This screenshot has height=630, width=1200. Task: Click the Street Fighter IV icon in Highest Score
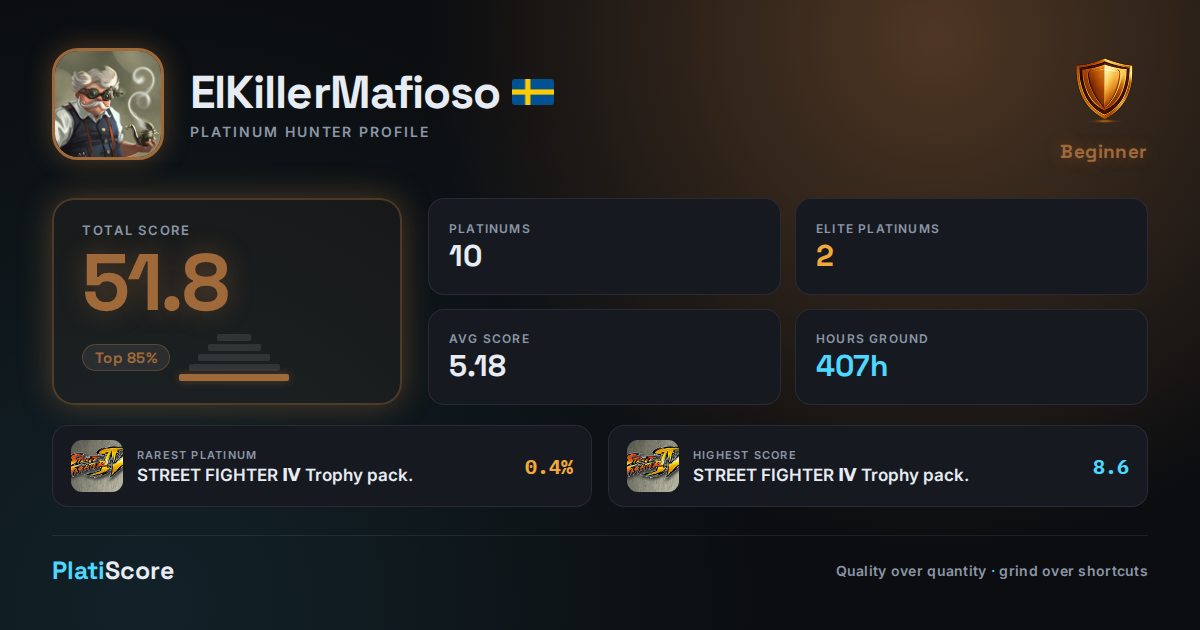(653, 466)
